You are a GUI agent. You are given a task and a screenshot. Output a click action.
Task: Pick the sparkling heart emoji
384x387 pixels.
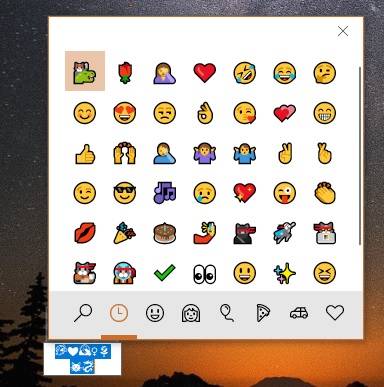[x=245, y=193]
